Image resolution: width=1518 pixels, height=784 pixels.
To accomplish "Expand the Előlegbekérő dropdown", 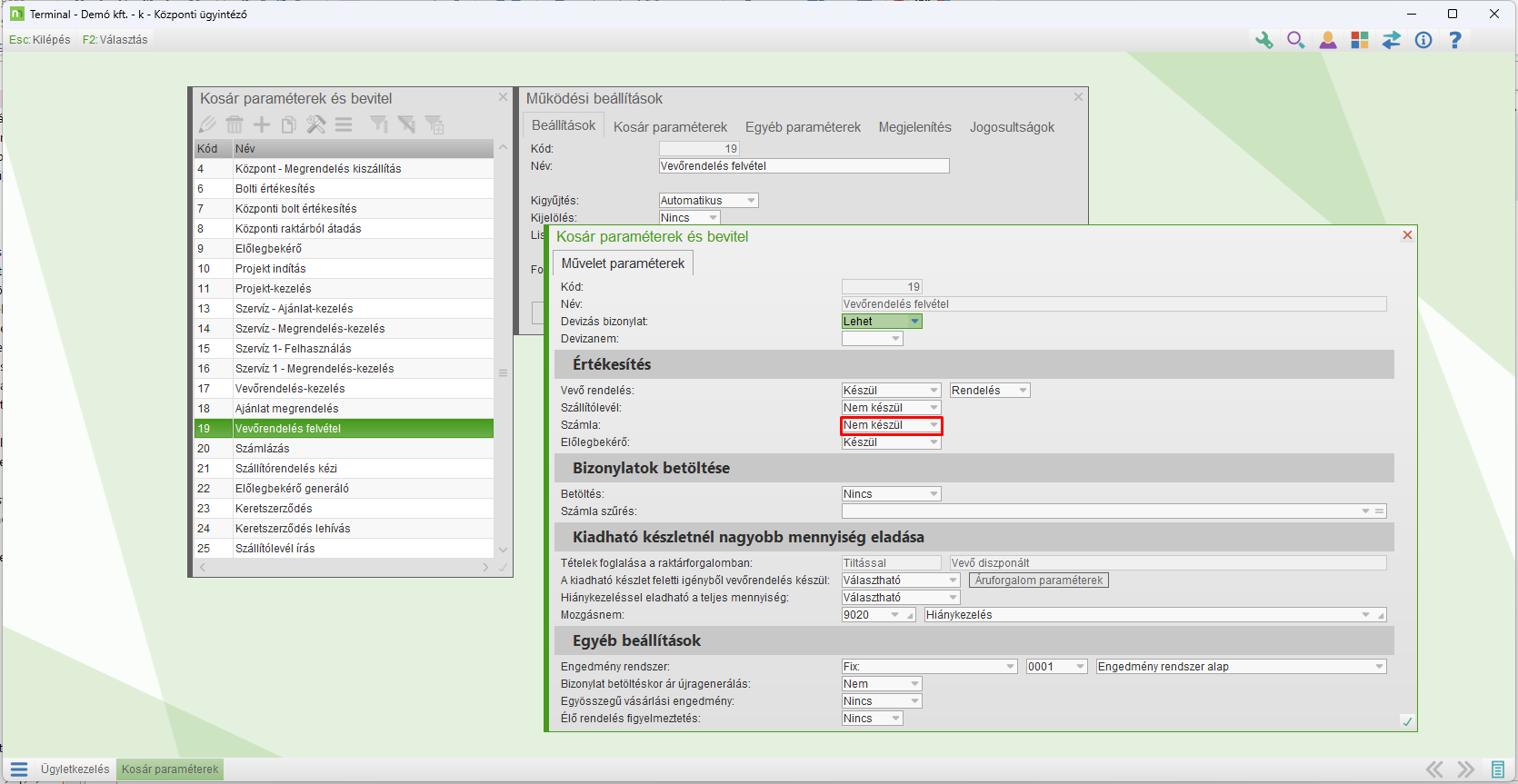I will (x=934, y=442).
